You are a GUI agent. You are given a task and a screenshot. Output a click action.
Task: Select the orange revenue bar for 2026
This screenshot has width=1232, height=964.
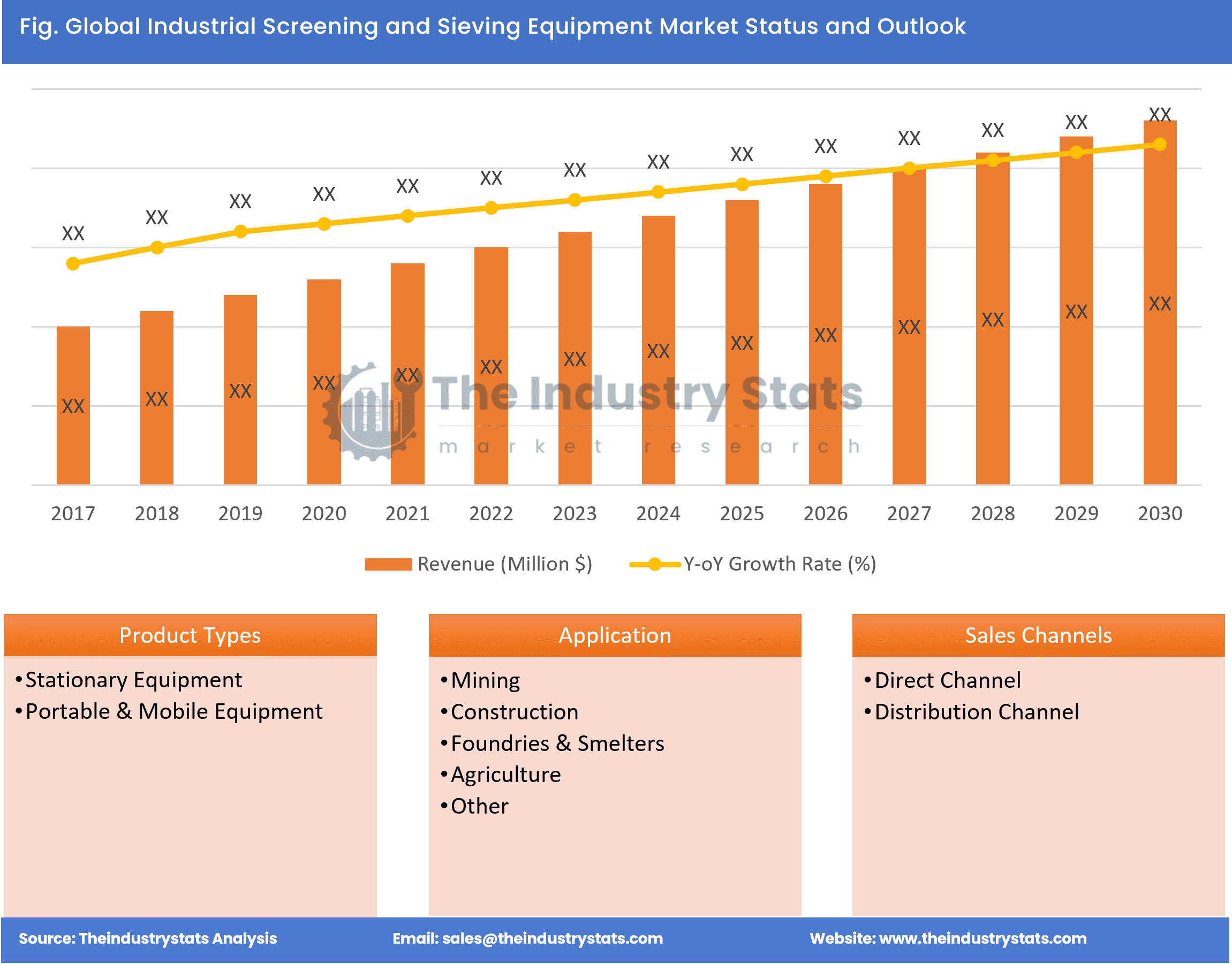[x=826, y=335]
